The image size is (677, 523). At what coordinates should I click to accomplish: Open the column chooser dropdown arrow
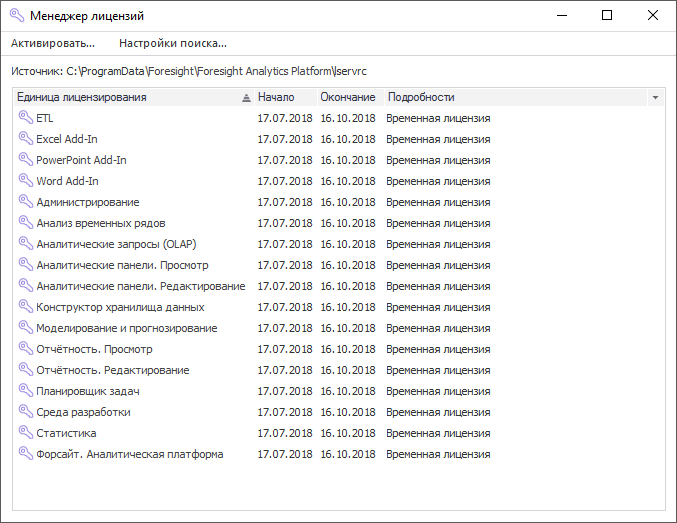[655, 98]
